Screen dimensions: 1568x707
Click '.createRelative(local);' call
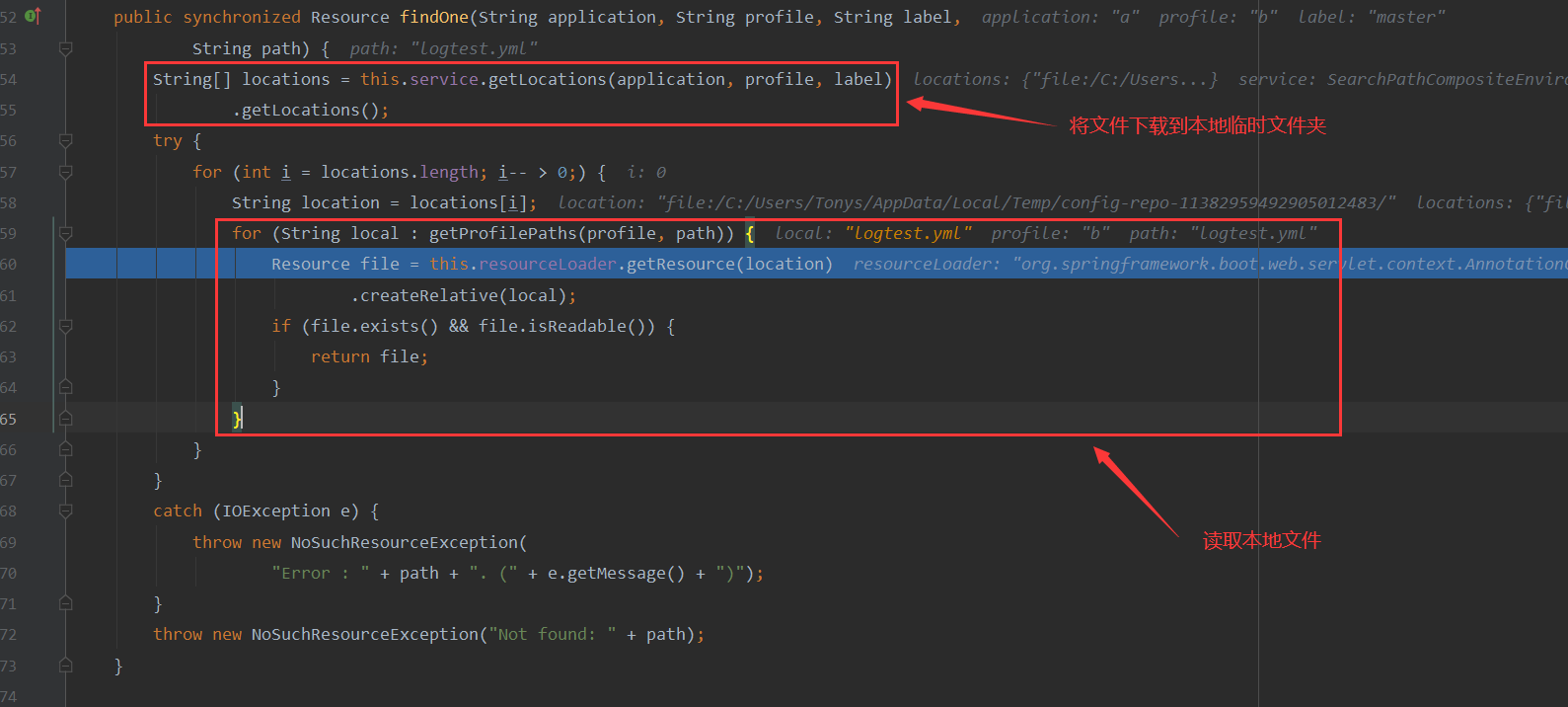464,295
